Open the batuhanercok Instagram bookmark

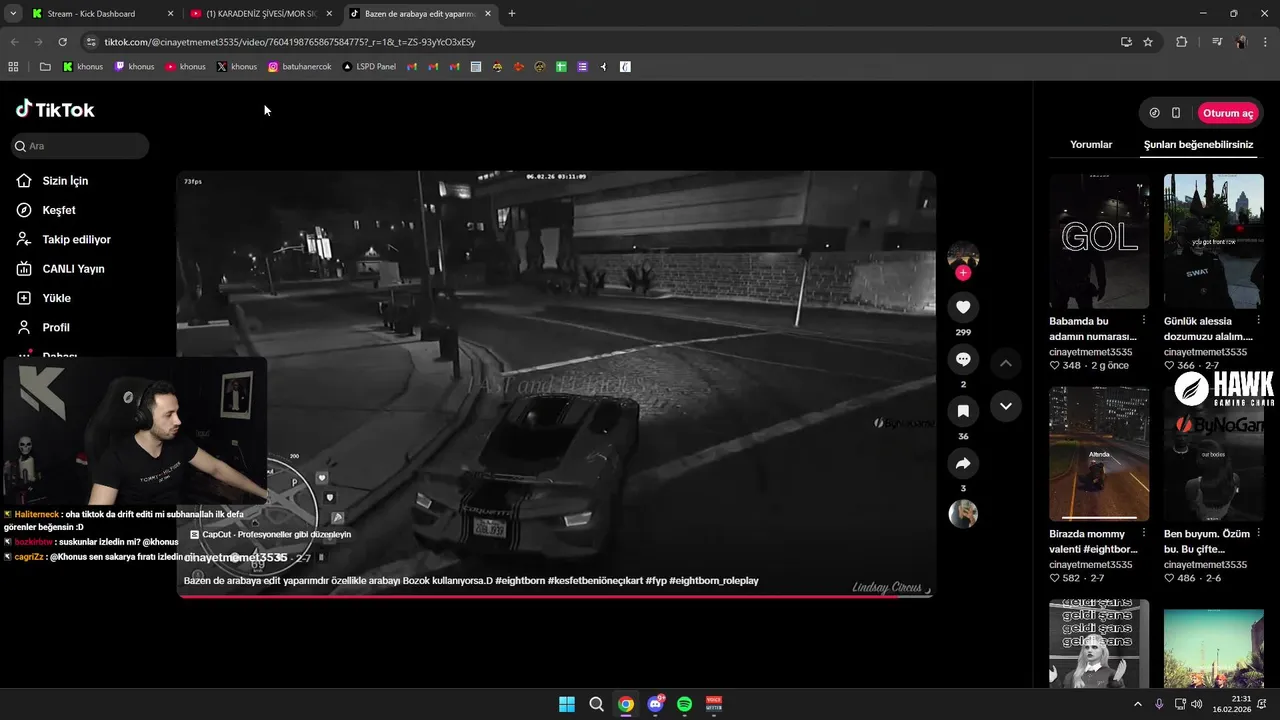coord(300,67)
